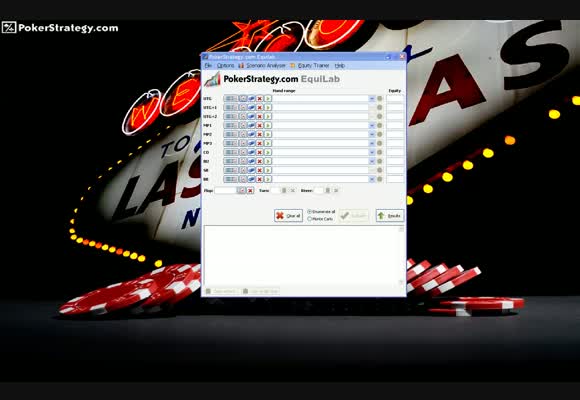Viewport: 580px width, 400px height.
Task: Expand the UTG hand range dropdown
Action: (372, 98)
